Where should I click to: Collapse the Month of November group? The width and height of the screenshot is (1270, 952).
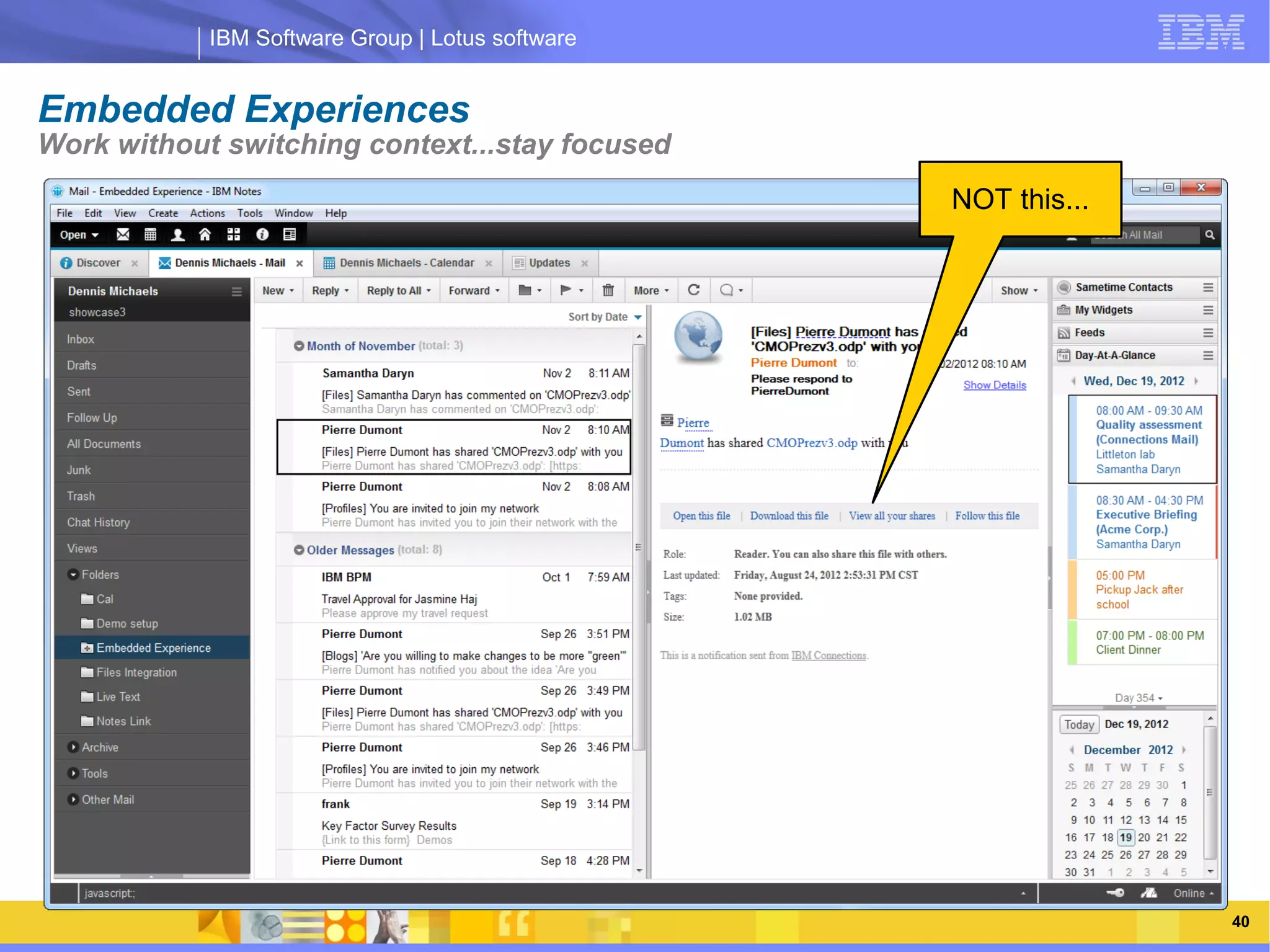(x=299, y=346)
